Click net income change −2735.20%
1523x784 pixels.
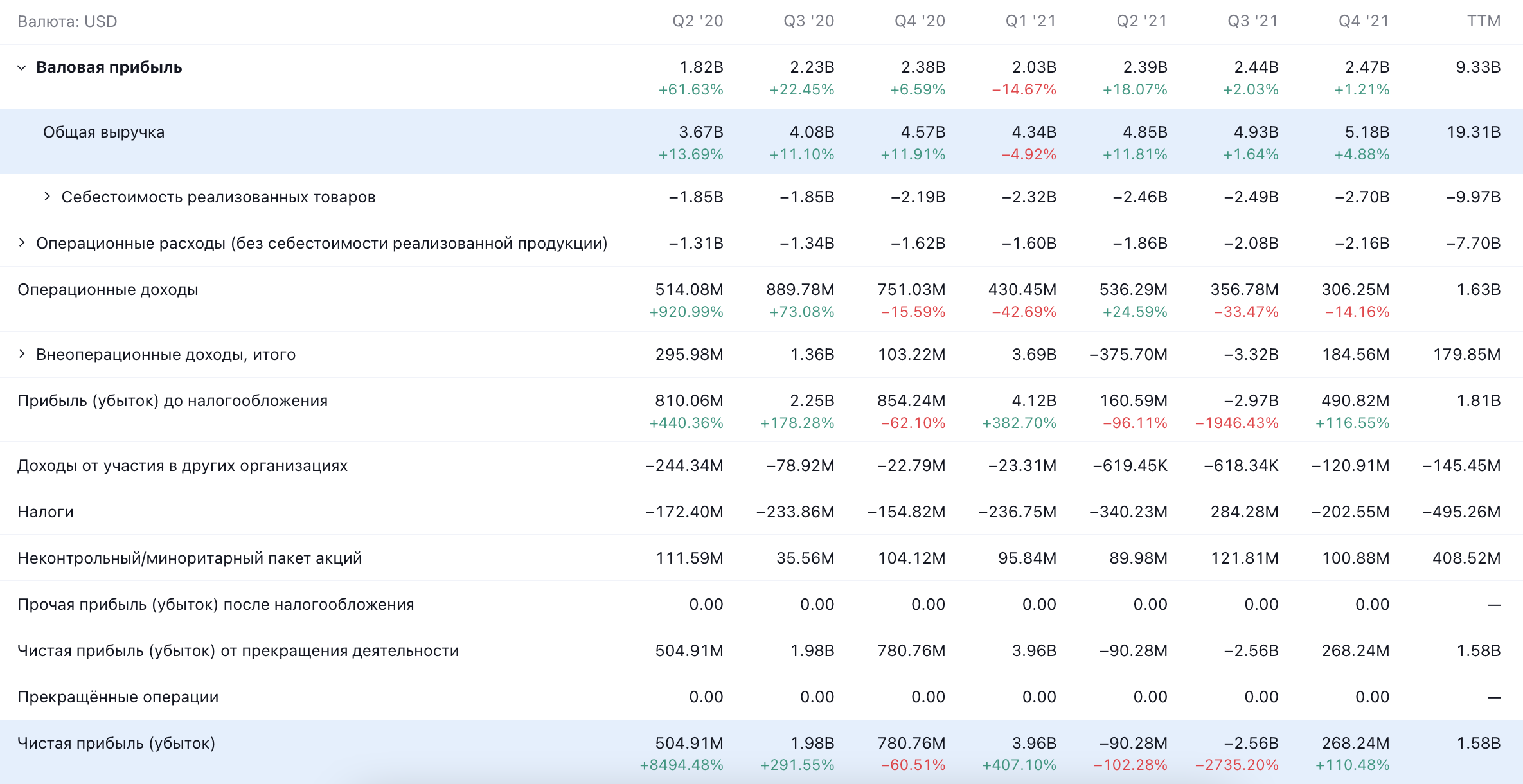1237,765
